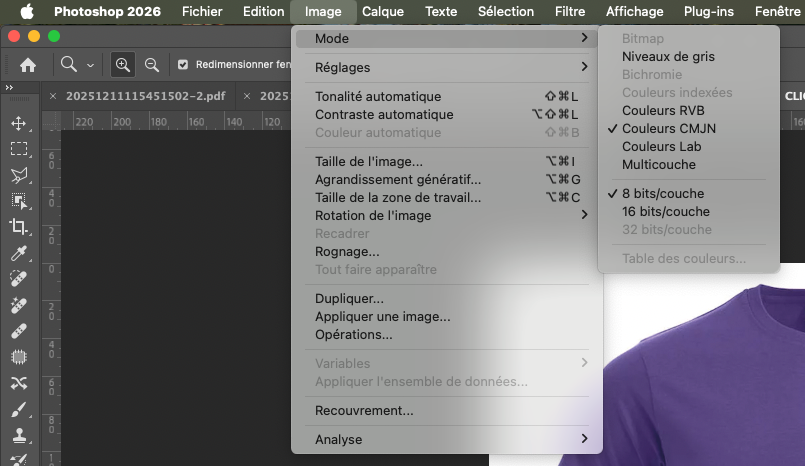Screen dimensions: 805x466
Task: Open the zoom tool preset dropdown arrow
Action: tap(90, 65)
